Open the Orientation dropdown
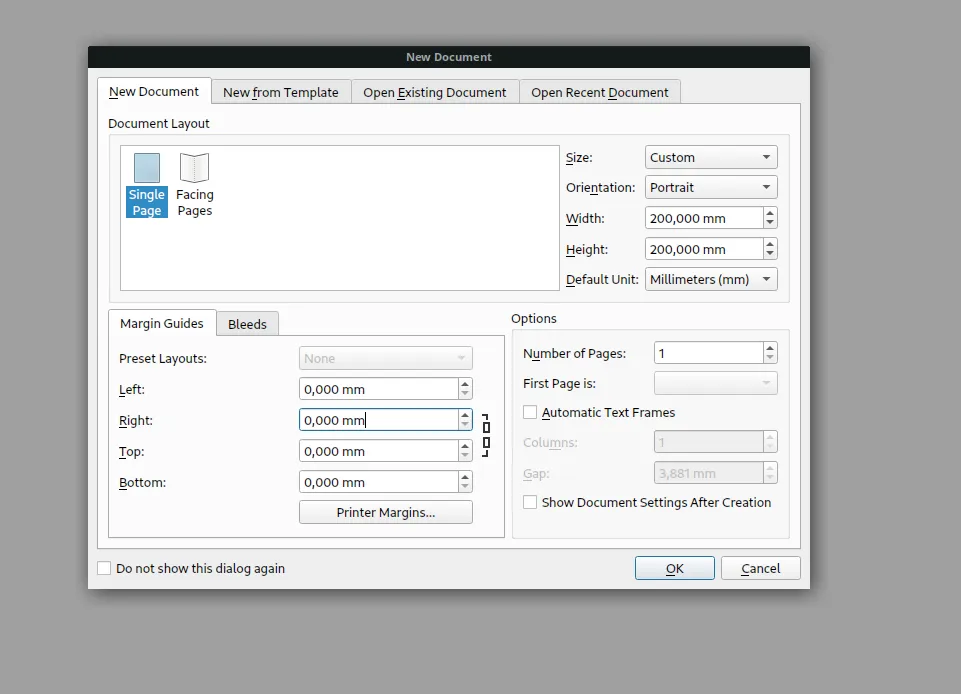961x694 pixels. coord(710,187)
